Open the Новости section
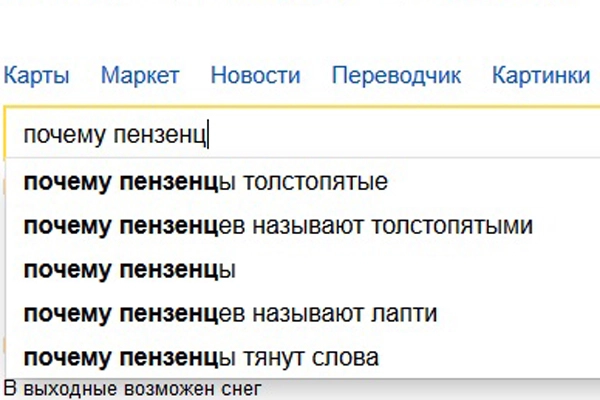The image size is (600, 400). point(255,75)
